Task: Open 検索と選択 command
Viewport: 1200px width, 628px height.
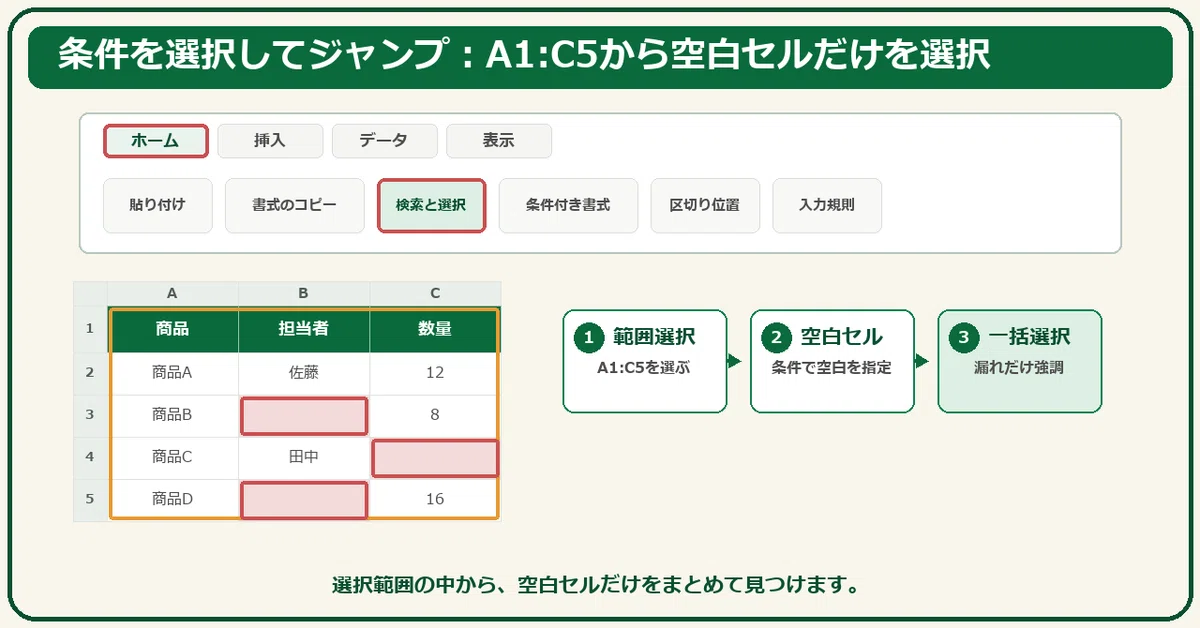Action: tap(431, 205)
